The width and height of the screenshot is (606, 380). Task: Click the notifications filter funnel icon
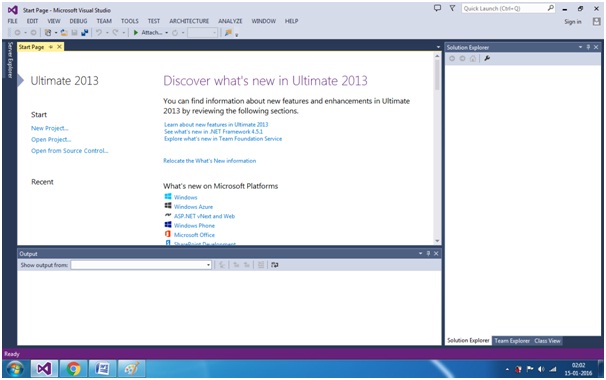pyautogui.click(x=452, y=8)
